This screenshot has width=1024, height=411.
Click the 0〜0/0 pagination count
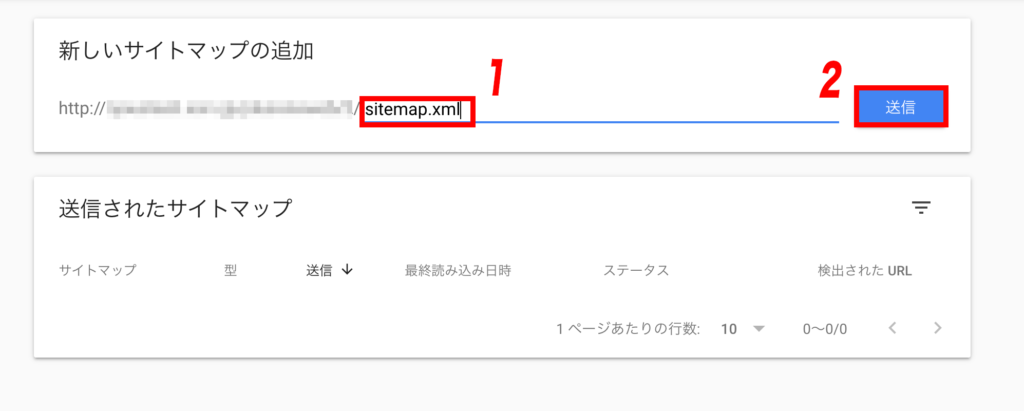825,329
